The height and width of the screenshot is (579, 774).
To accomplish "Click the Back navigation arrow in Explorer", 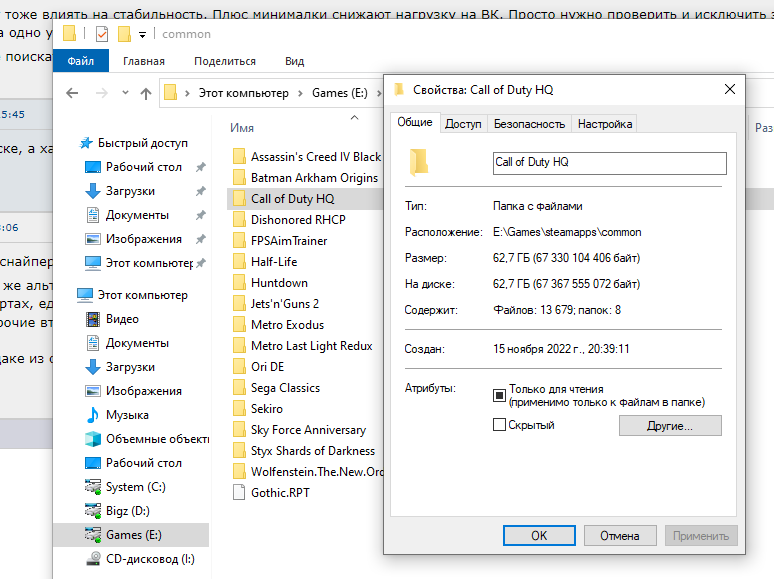I will coord(72,93).
